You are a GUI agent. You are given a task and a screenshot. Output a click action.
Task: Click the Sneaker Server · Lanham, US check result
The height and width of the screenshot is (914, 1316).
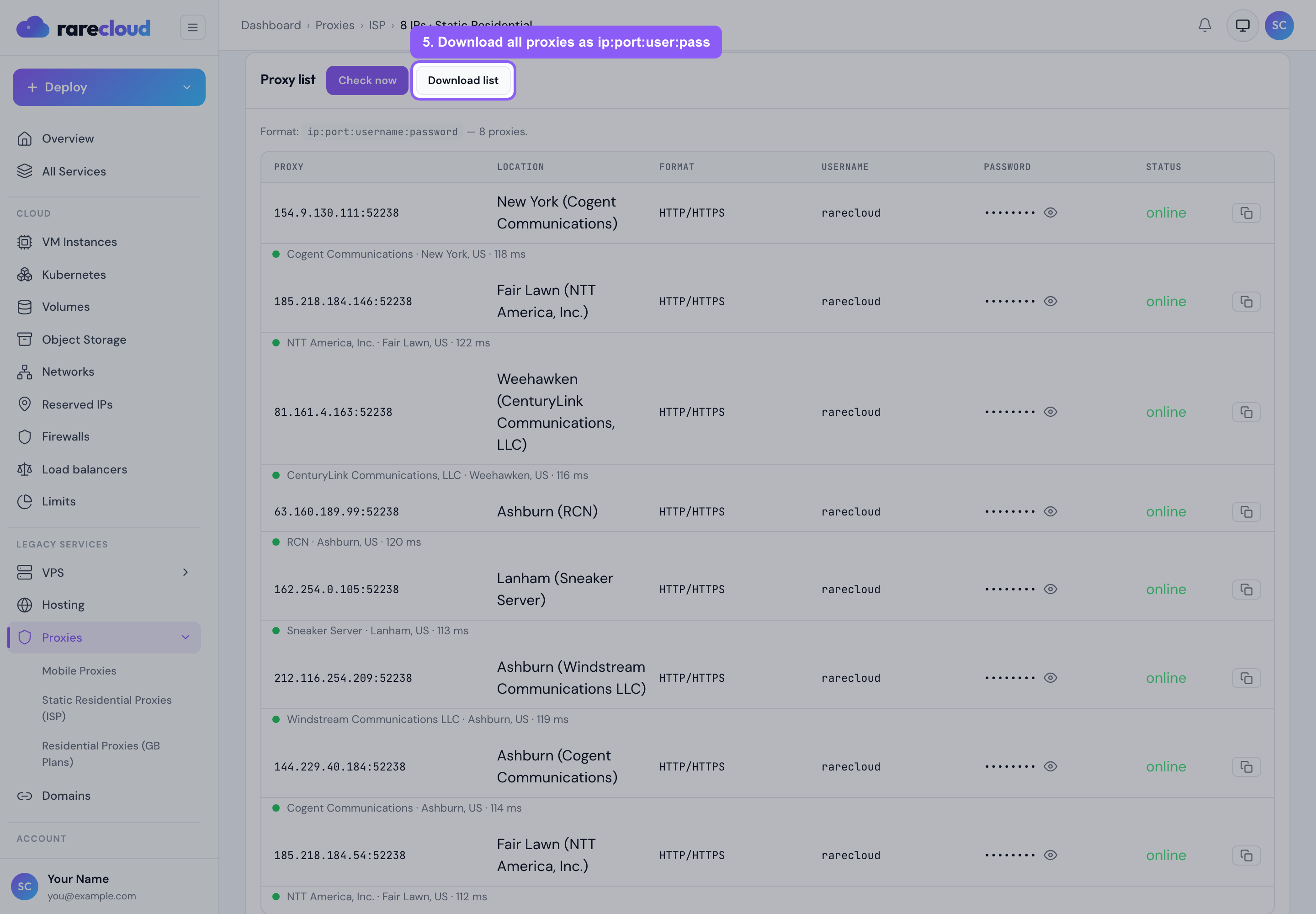pyautogui.click(x=377, y=631)
